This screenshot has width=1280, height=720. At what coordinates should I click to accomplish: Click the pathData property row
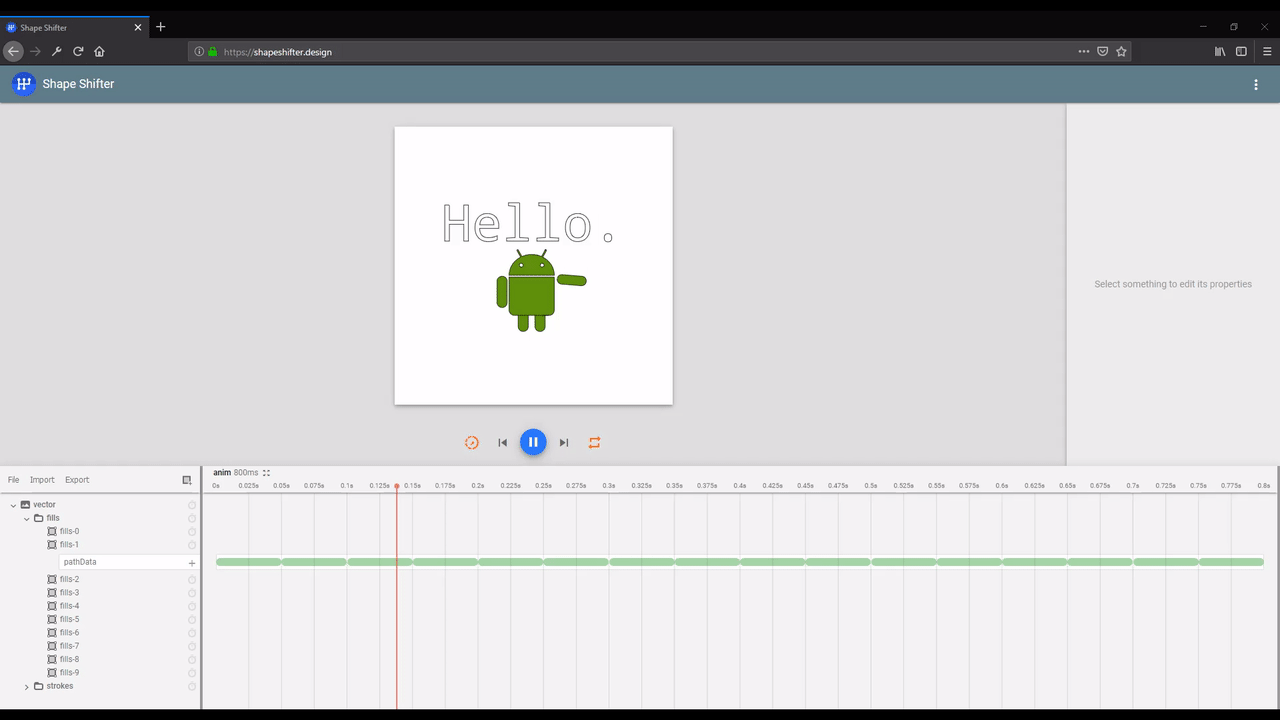pos(129,562)
